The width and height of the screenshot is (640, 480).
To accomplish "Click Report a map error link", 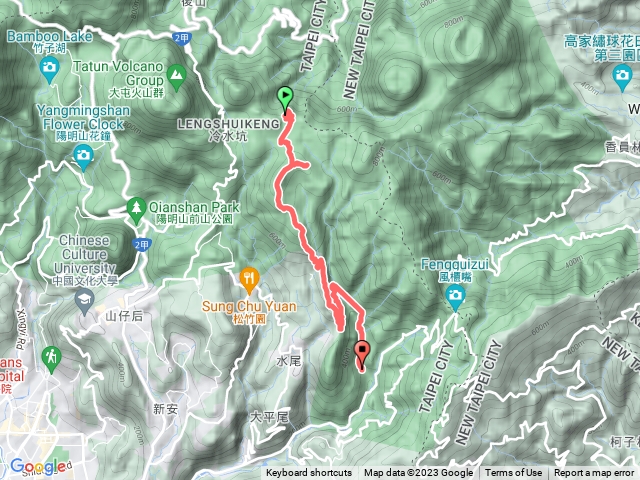I will pyautogui.click(x=594, y=473).
